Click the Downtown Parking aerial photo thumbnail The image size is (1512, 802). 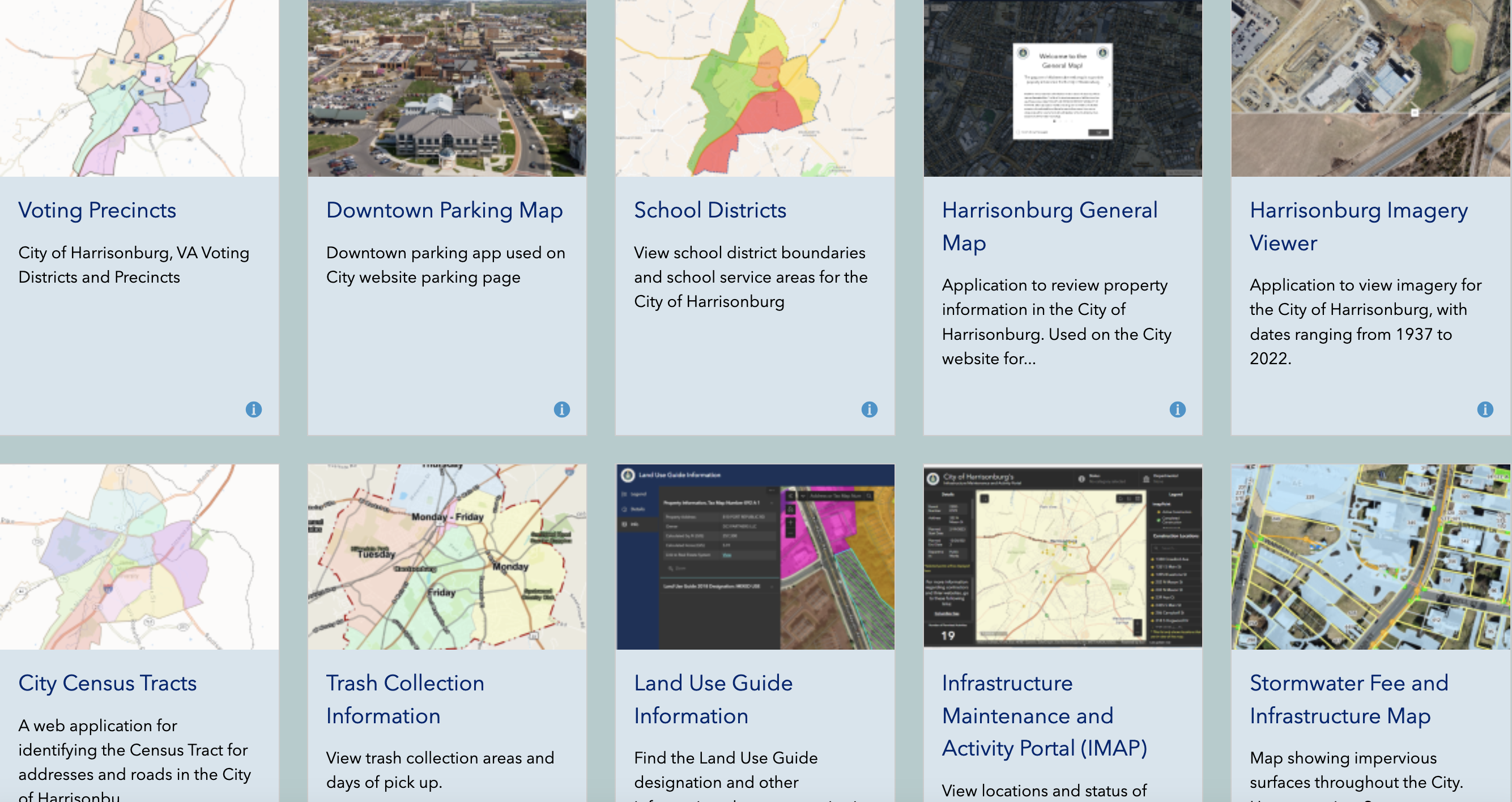(x=448, y=88)
